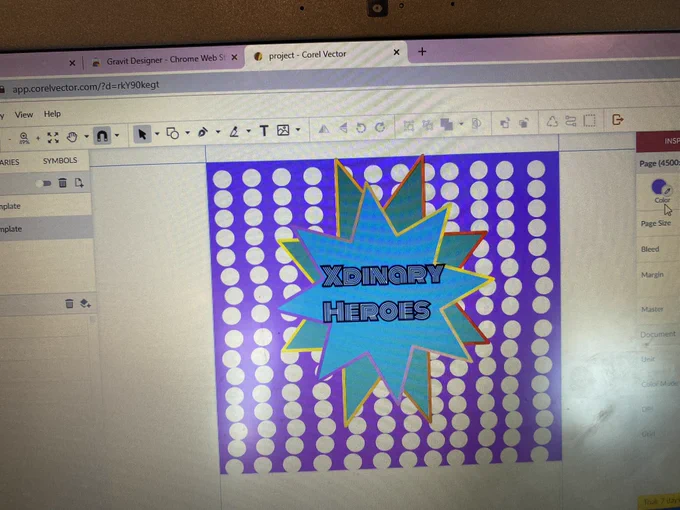This screenshot has height=510, width=680.
Task: Click the Insert Image tool
Action: click(x=283, y=130)
